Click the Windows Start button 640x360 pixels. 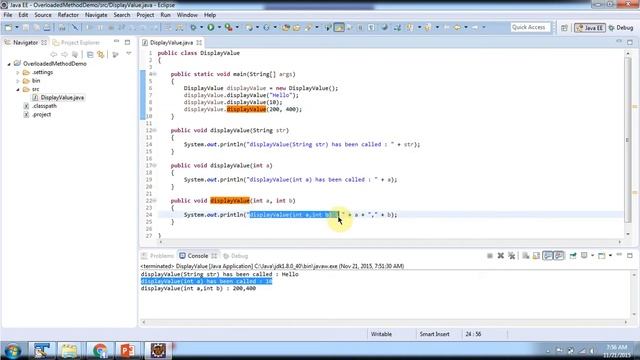point(13,351)
